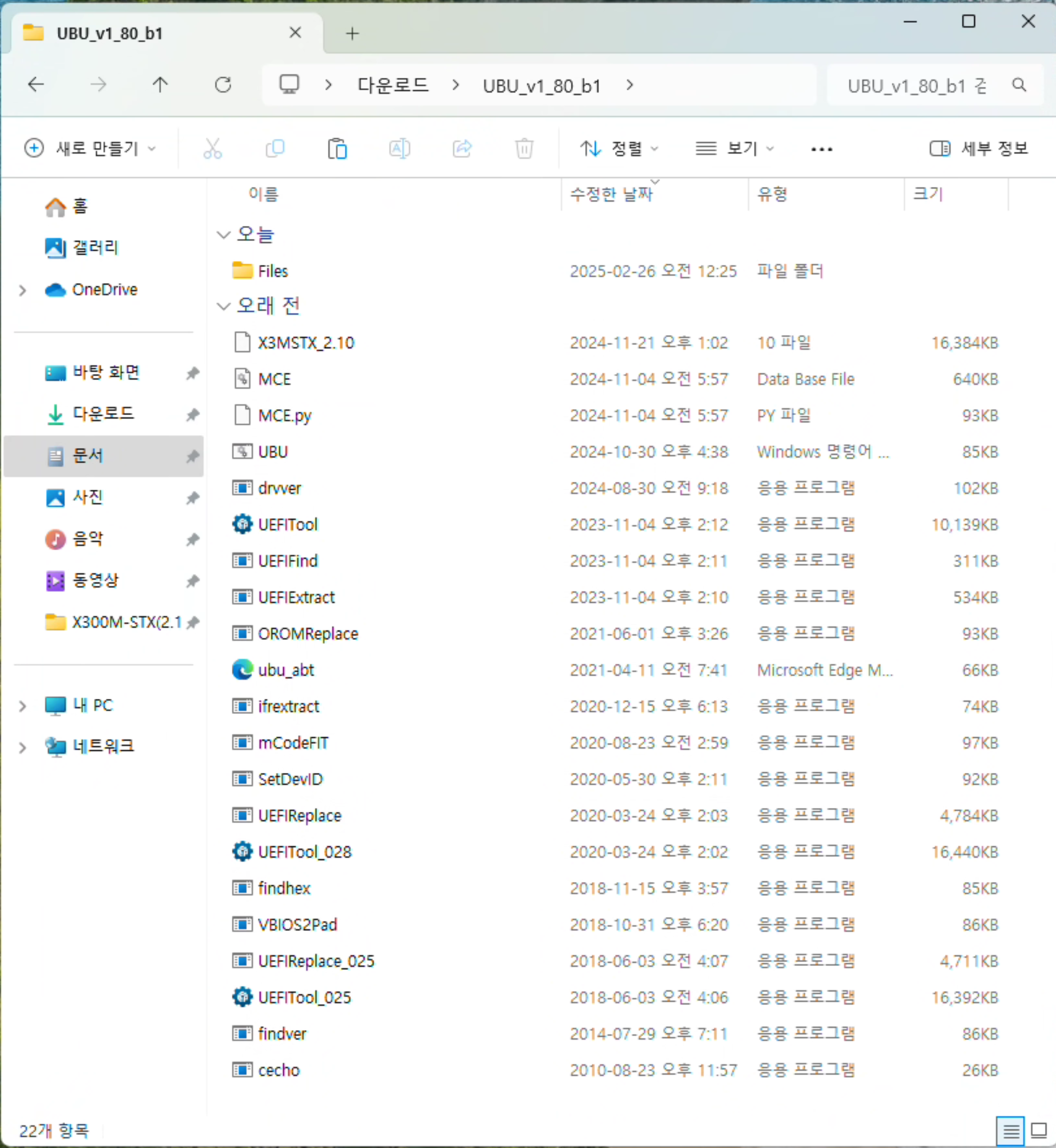
Task: Close the UBU_v1_80_b1 tab
Action: (296, 32)
